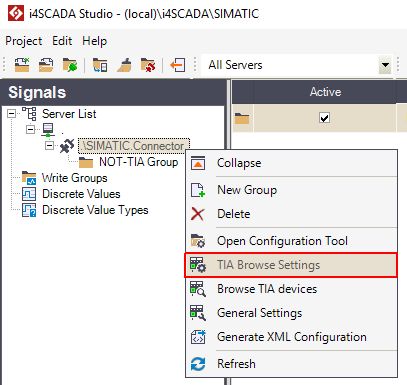Image resolution: width=407 pixels, height=385 pixels.
Task: Choose Browse TIA devices menu entry
Action: (x=291, y=289)
